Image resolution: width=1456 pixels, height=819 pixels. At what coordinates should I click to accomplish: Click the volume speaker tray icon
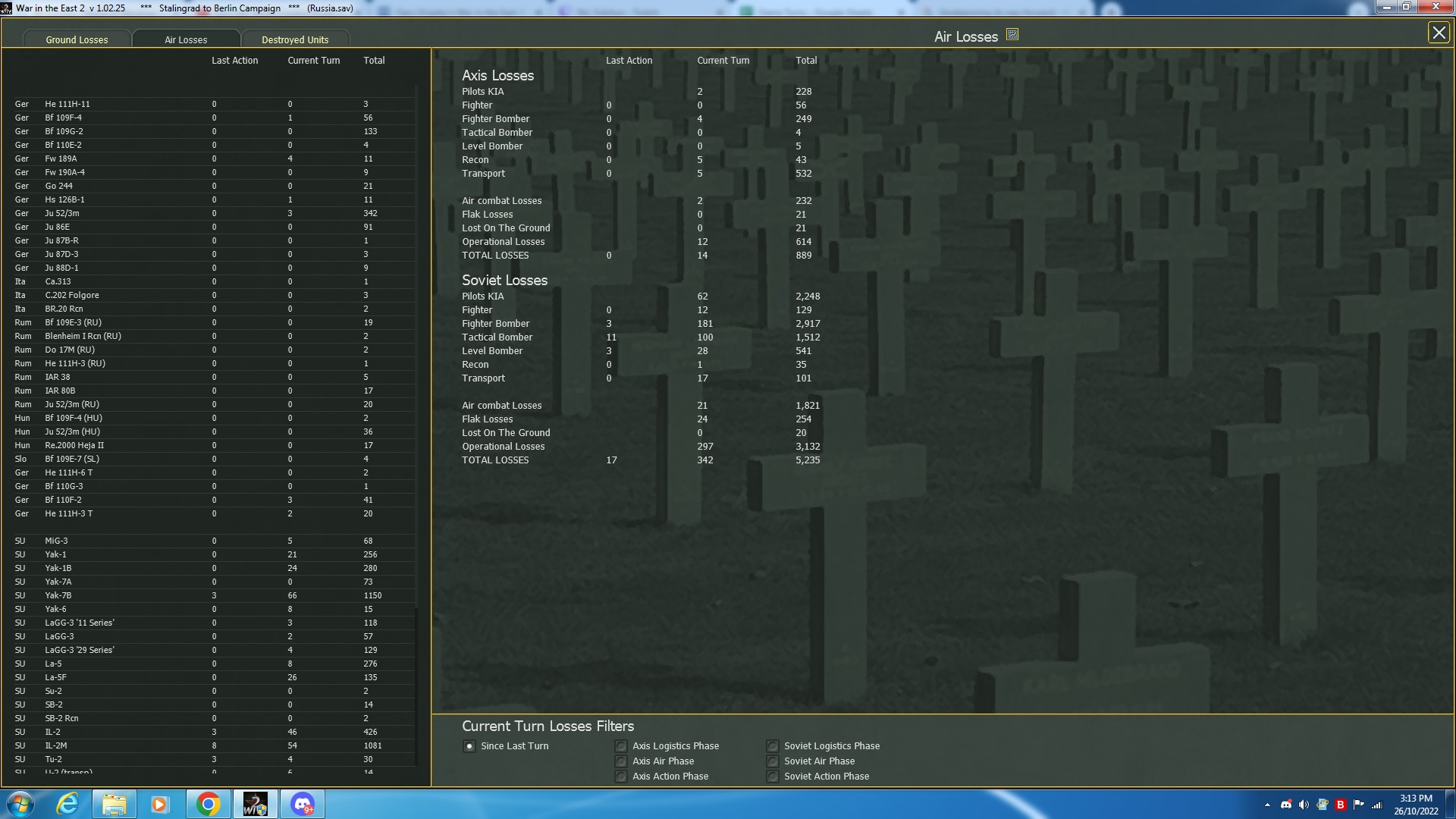click(1304, 805)
